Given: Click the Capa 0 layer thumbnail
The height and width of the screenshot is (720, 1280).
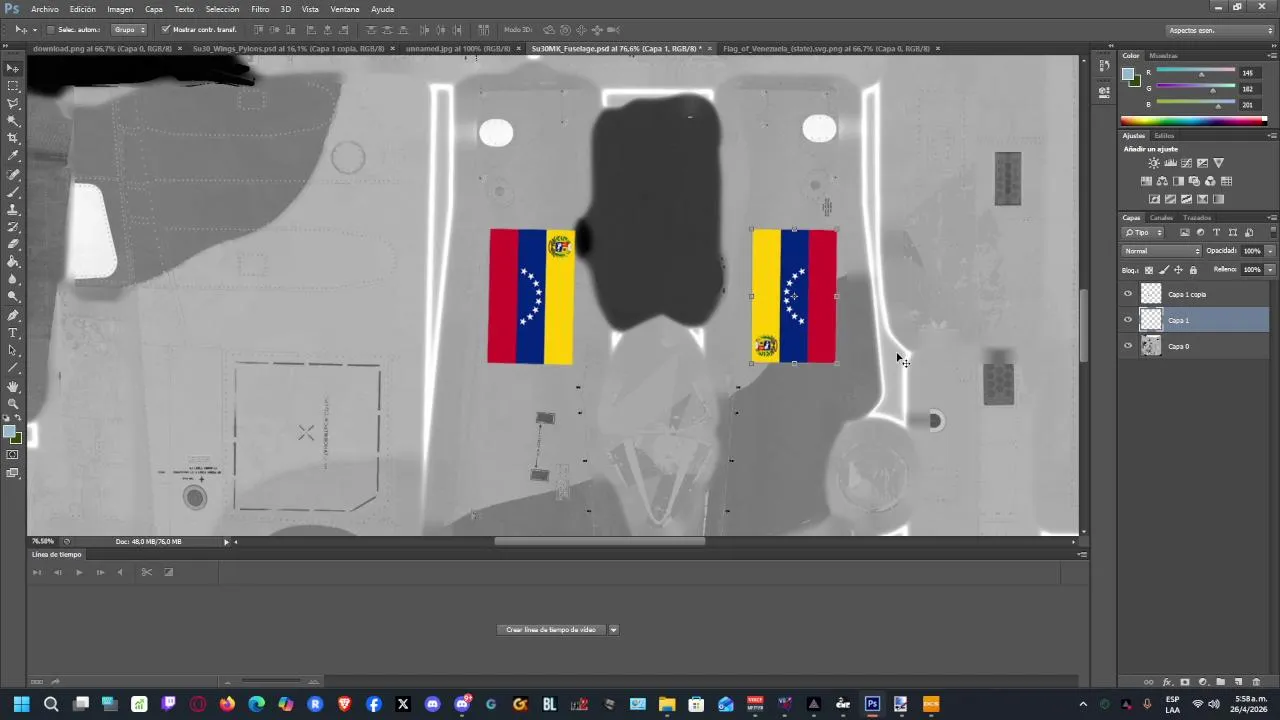Looking at the screenshot, I should click(x=1151, y=346).
